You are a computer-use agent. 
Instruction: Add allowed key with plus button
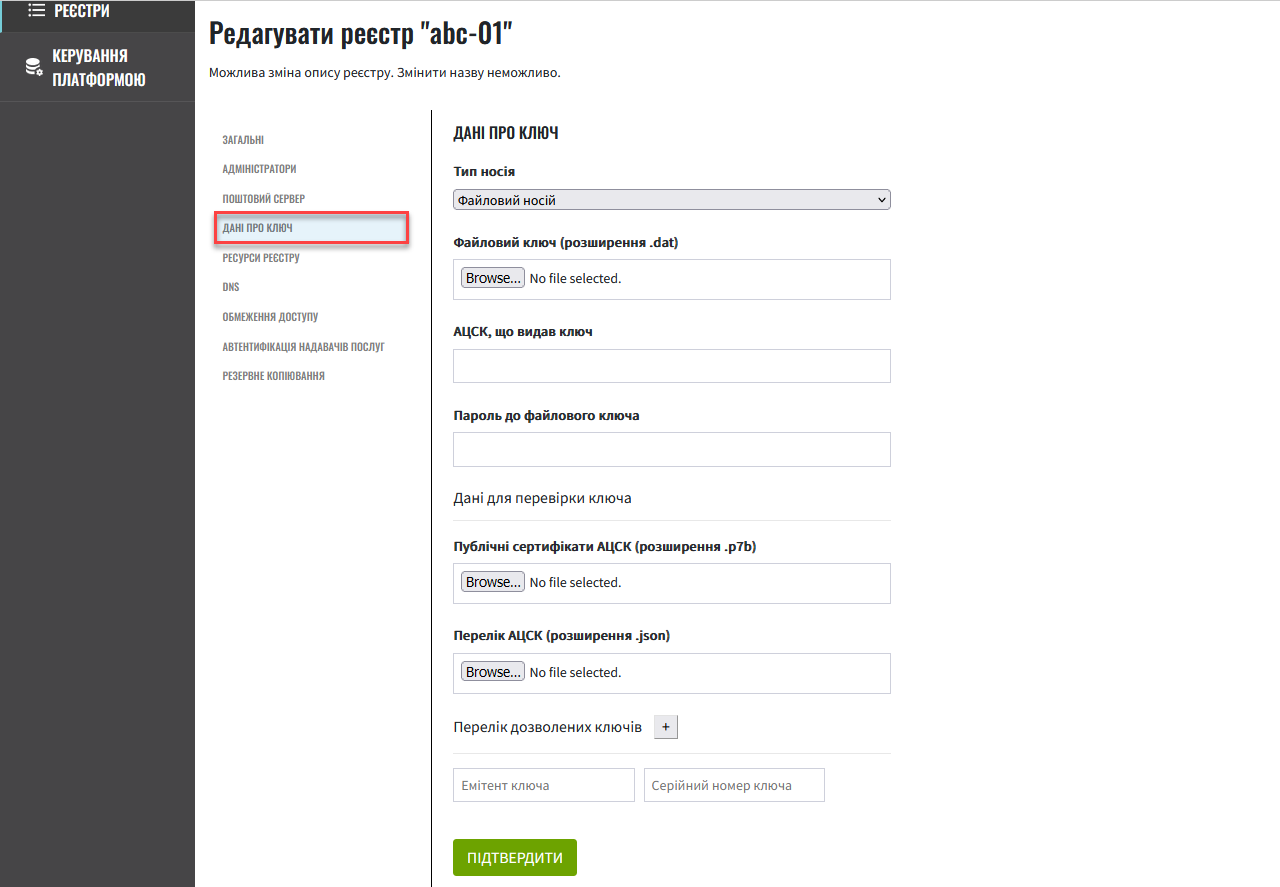point(666,727)
